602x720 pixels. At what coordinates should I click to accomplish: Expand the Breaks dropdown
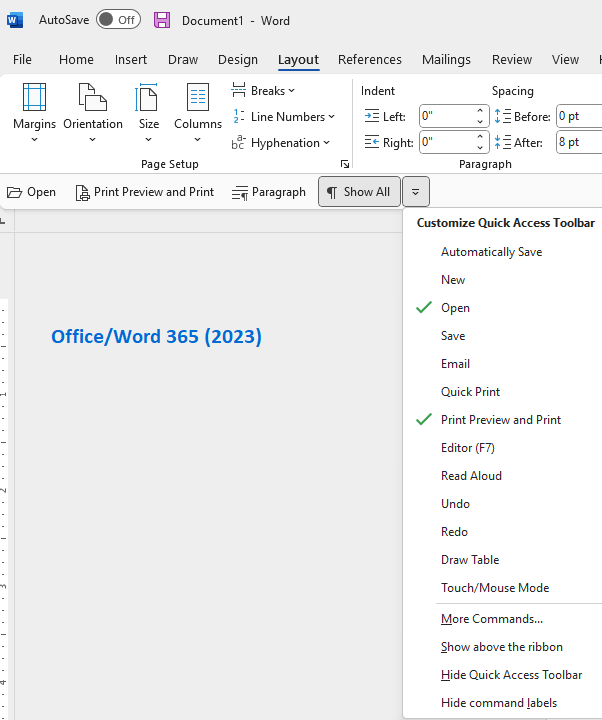264,91
